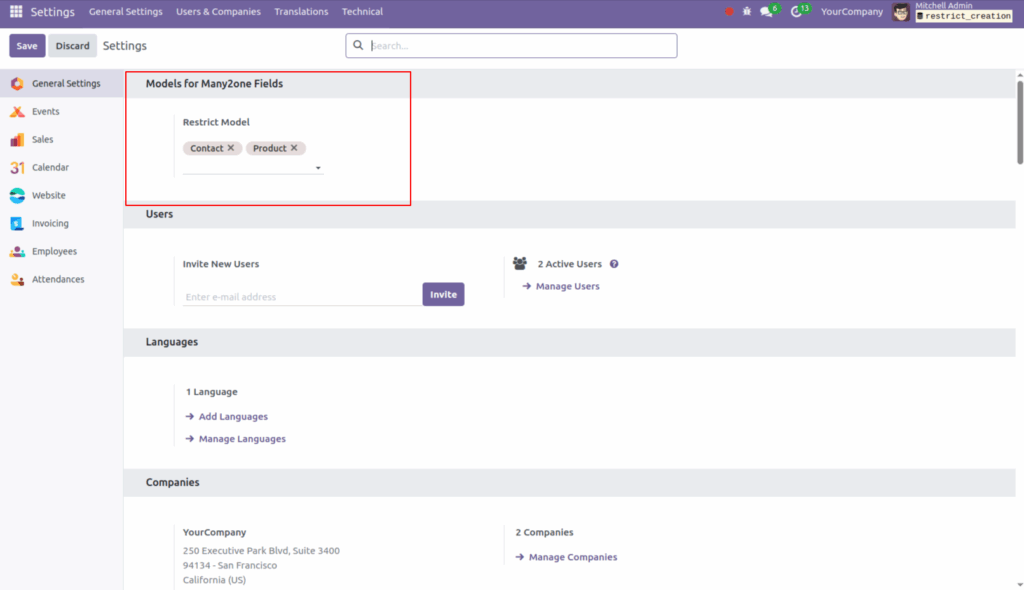Open the apps grid icon
This screenshot has width=1024, height=590.
[14, 11]
